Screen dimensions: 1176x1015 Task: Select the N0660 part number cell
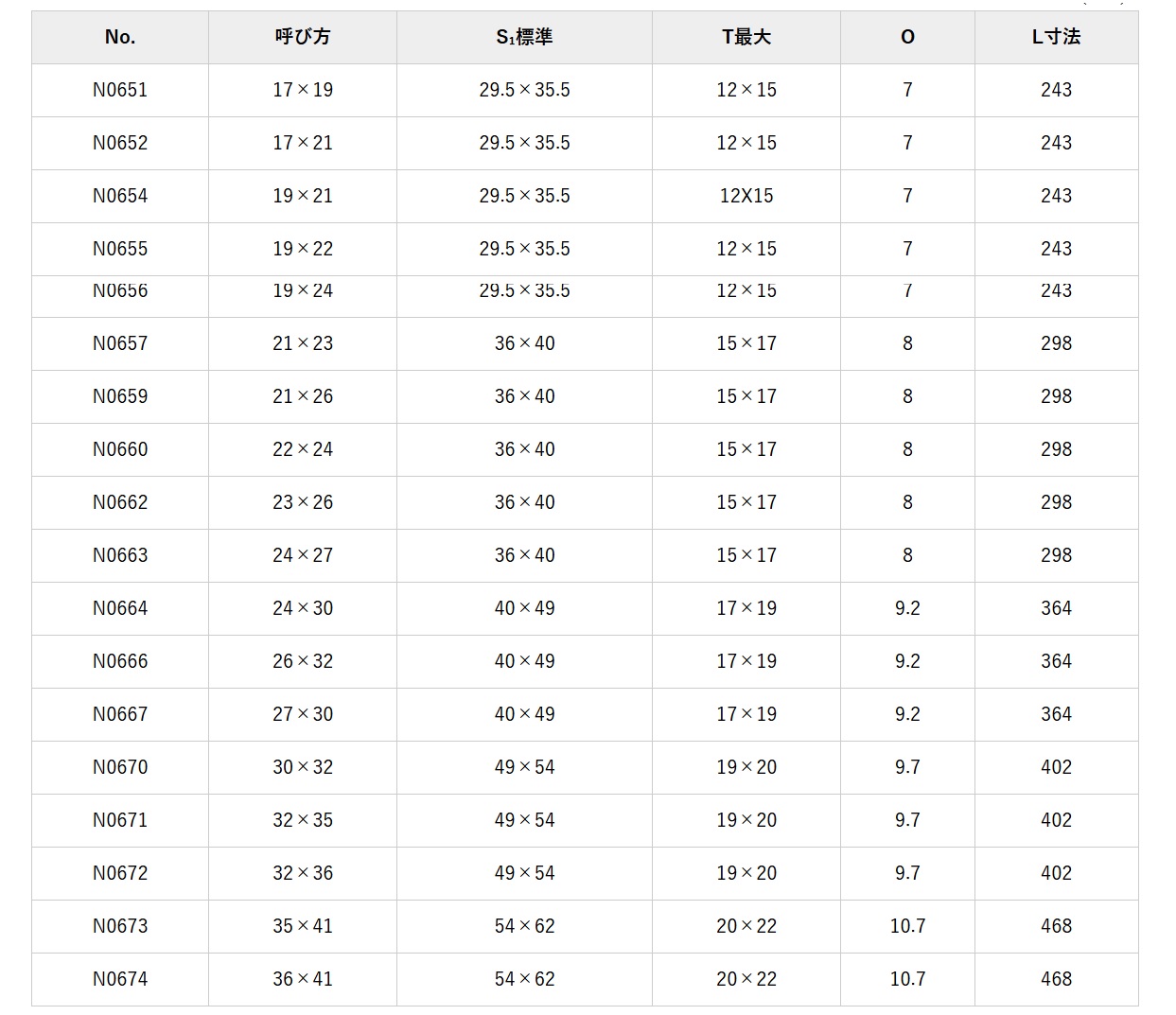pyautogui.click(x=120, y=449)
